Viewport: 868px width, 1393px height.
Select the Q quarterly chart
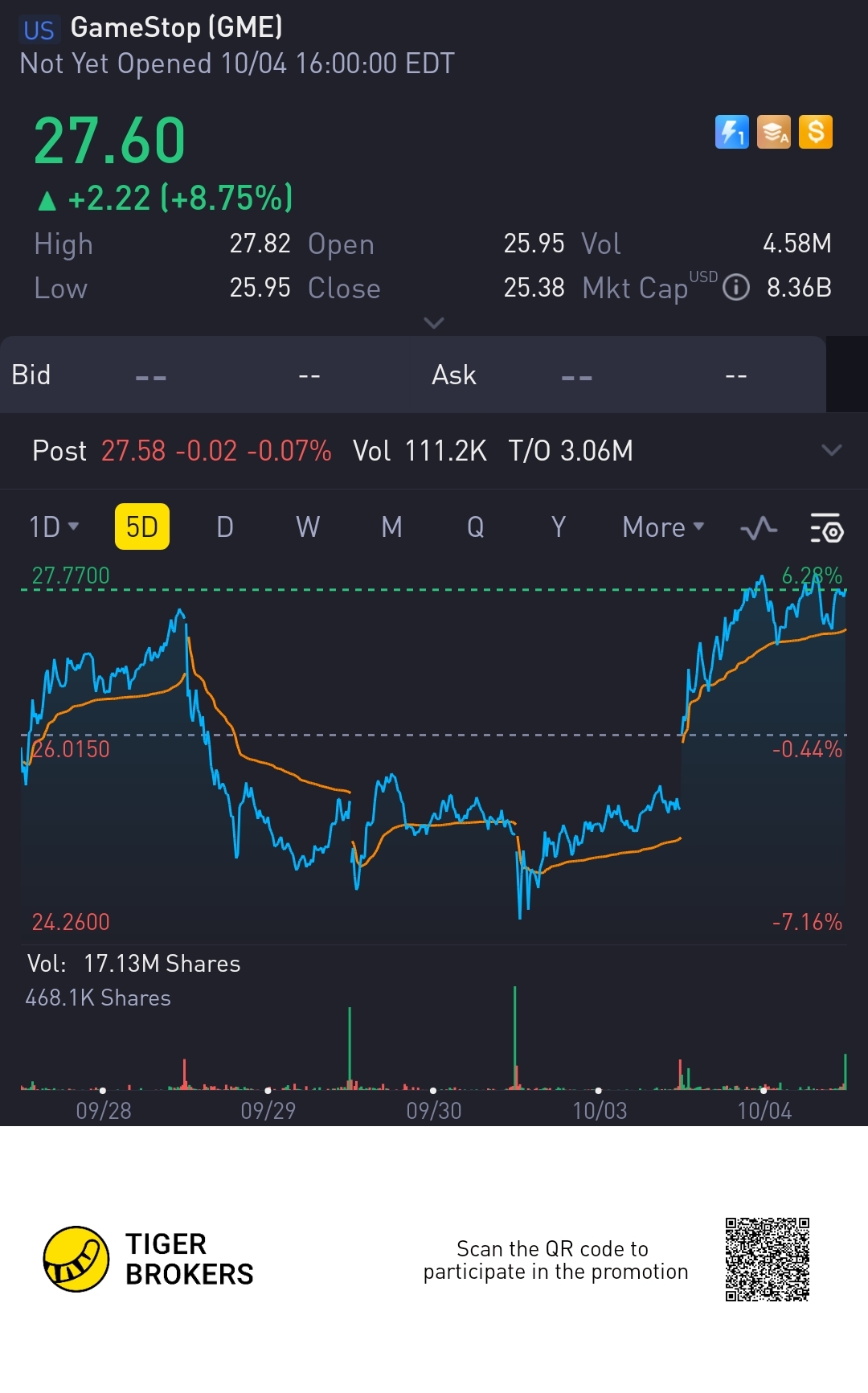coord(475,527)
